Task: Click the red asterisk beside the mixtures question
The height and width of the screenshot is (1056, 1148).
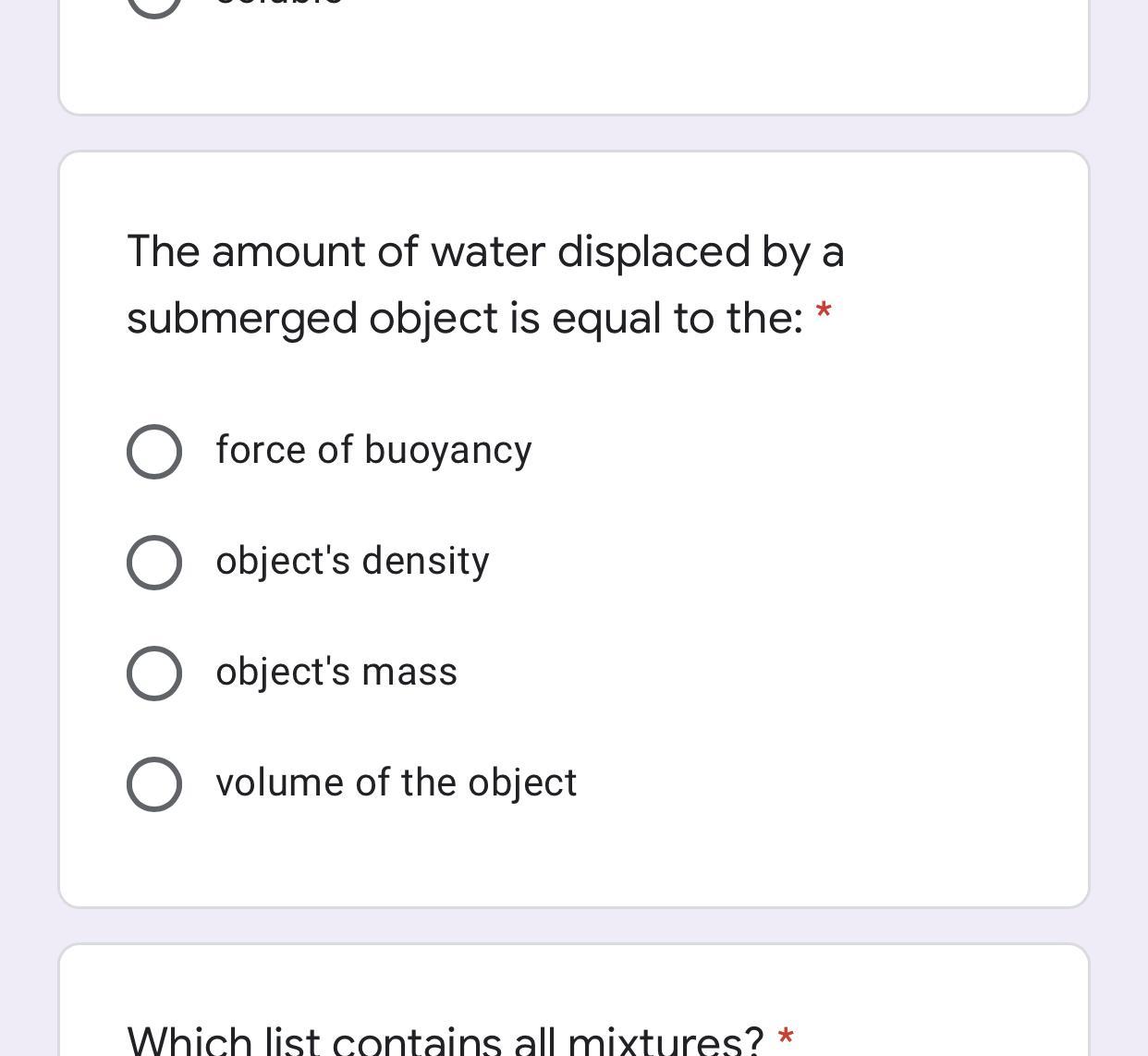Action: (x=786, y=1037)
